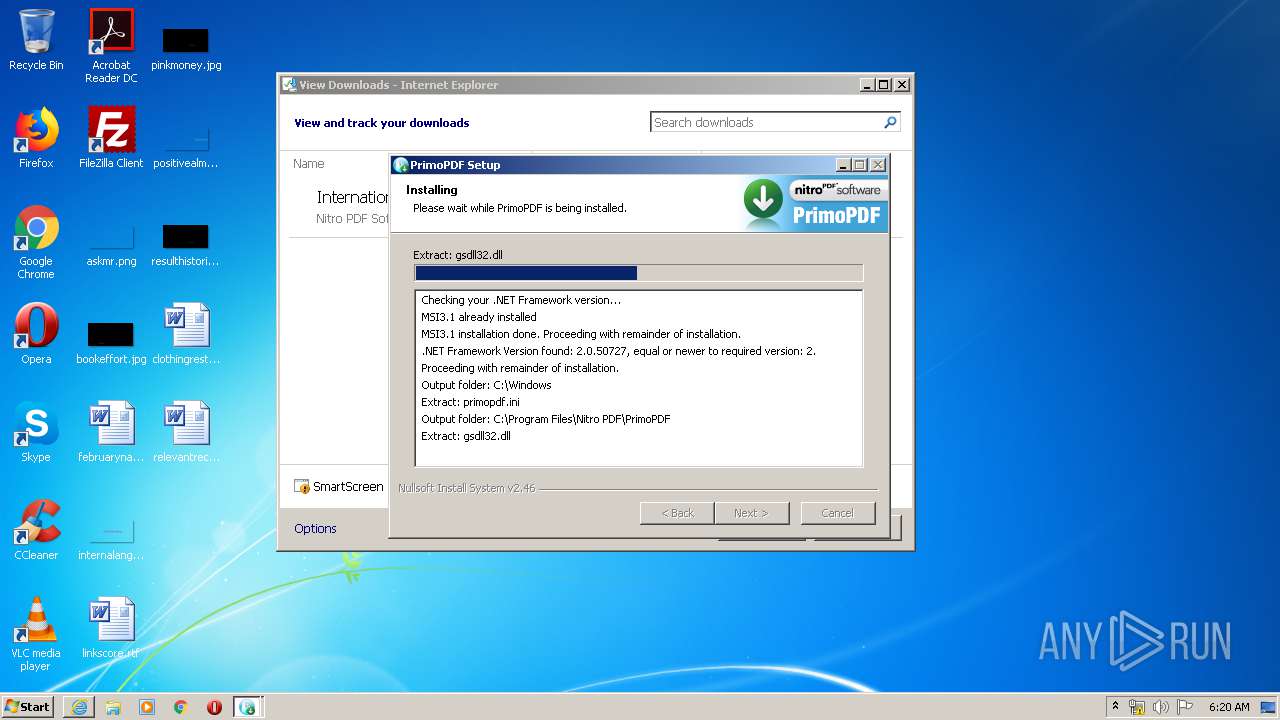This screenshot has height=720, width=1280.
Task: Select the clothingrest Word document
Action: pos(186,334)
